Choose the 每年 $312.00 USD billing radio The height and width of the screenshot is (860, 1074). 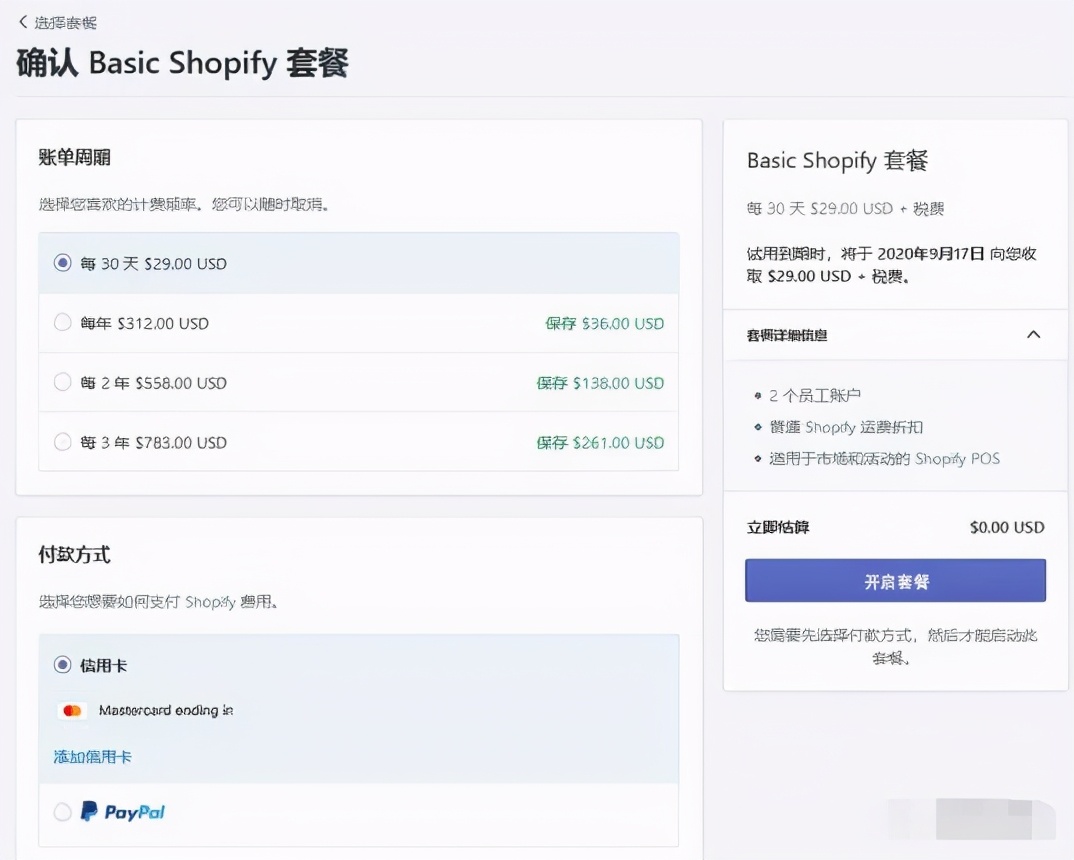click(x=63, y=323)
